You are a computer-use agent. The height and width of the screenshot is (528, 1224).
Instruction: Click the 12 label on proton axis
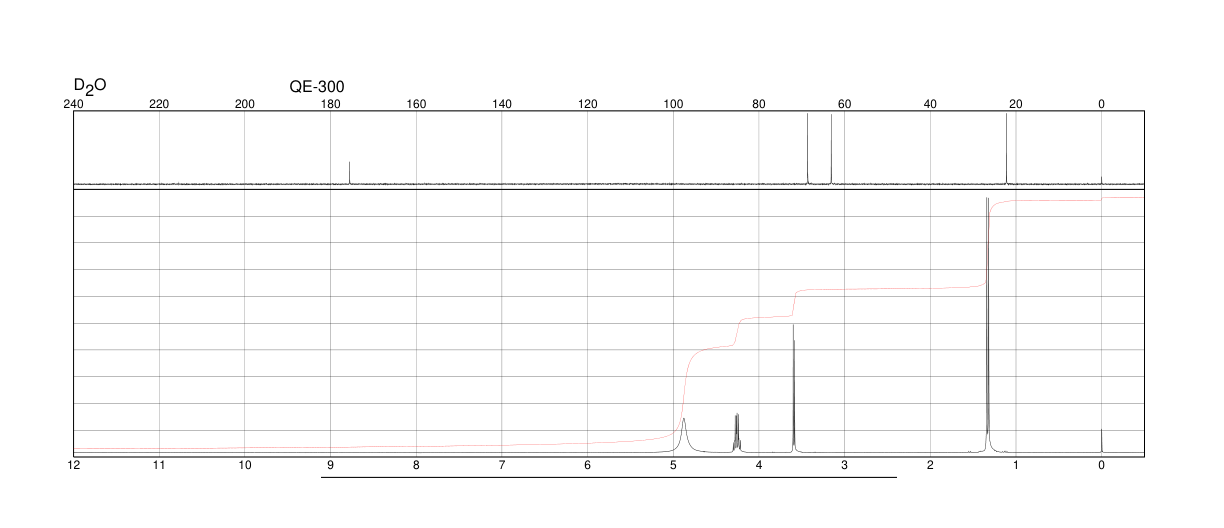point(74,465)
